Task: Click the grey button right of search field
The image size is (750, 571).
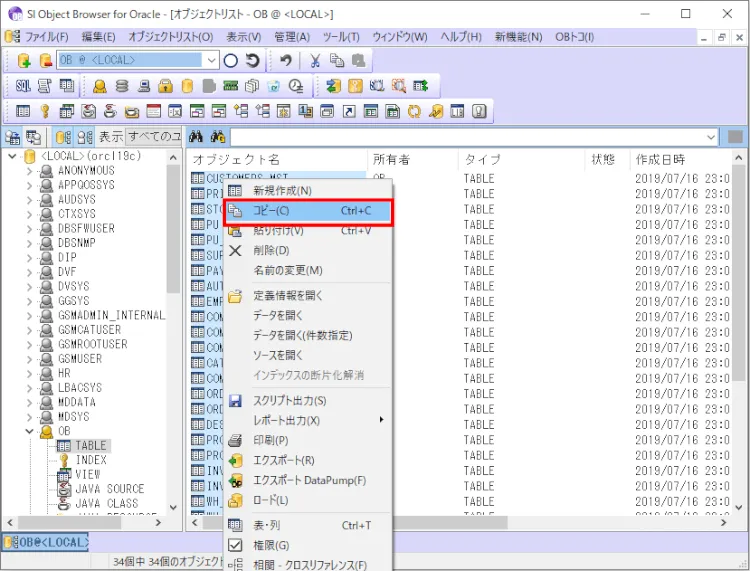Action: click(x=735, y=137)
